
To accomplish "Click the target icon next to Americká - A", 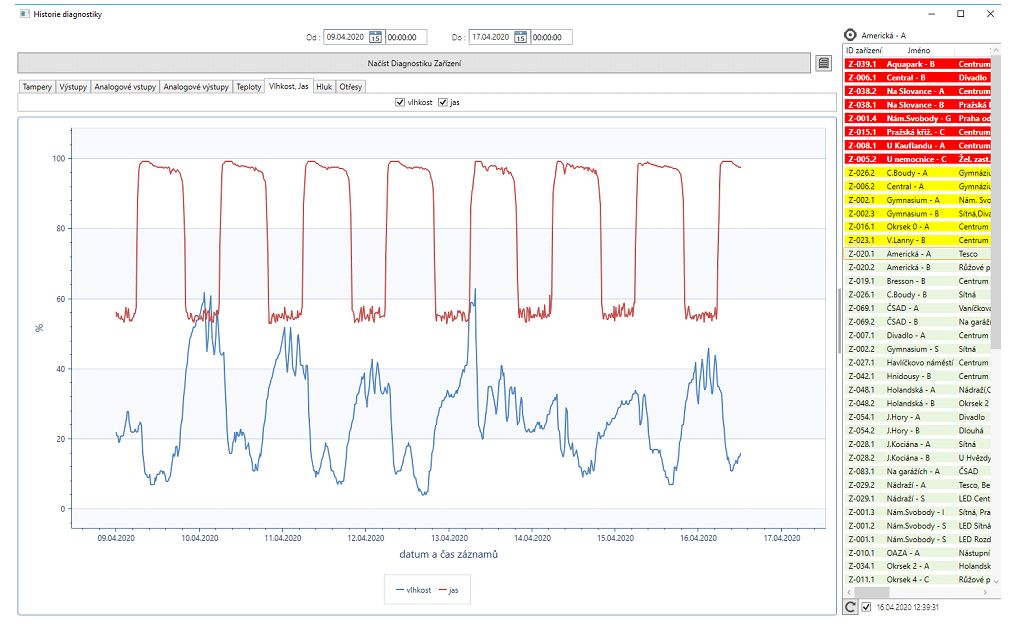I will [851, 34].
